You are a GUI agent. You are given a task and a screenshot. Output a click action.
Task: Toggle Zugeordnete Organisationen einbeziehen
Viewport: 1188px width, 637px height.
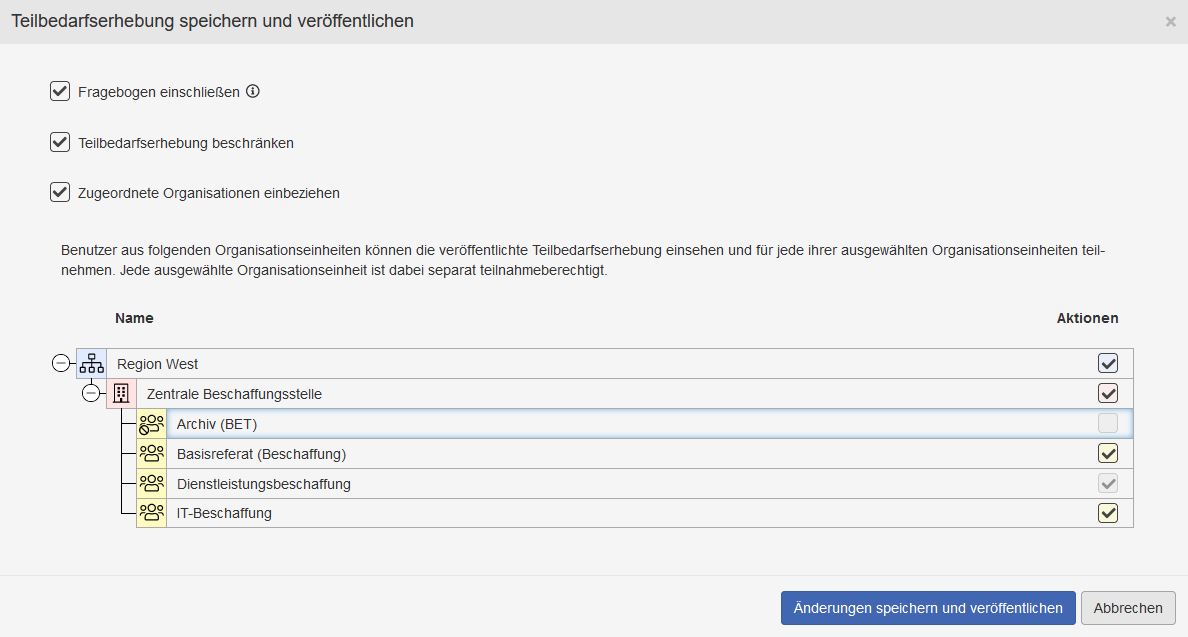coord(59,191)
